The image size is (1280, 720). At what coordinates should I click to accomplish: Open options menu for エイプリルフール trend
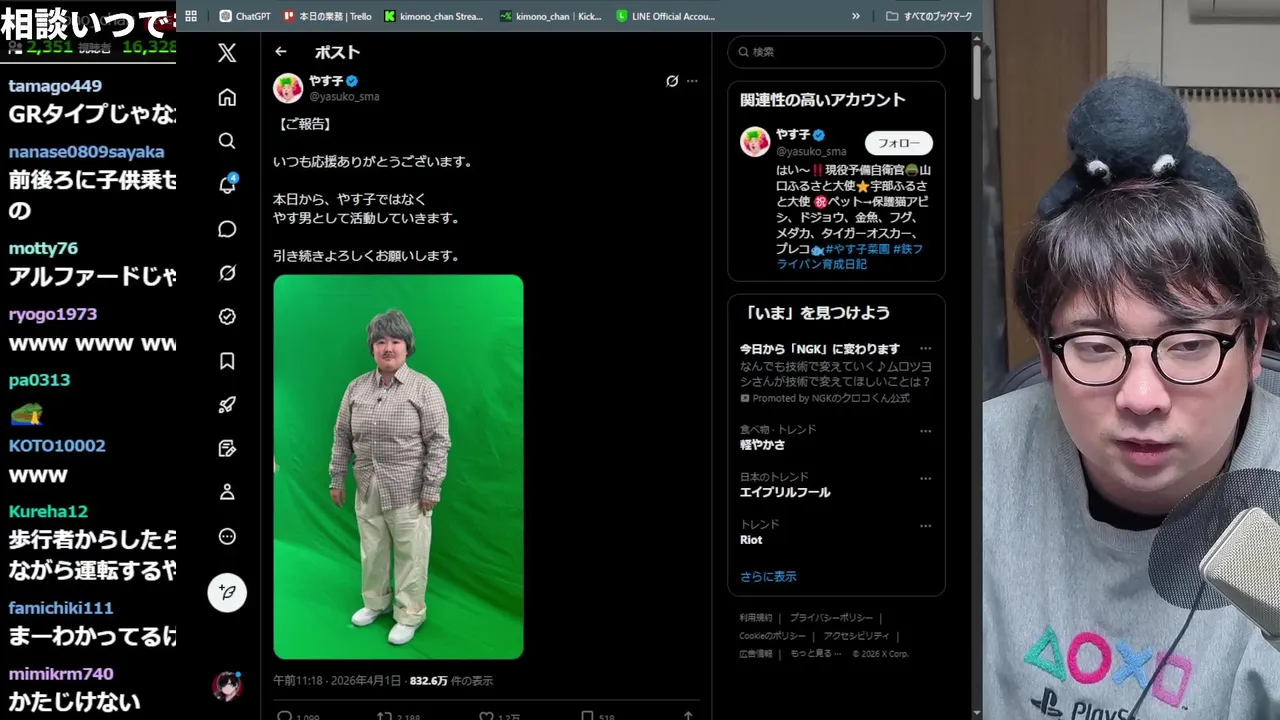coord(925,478)
